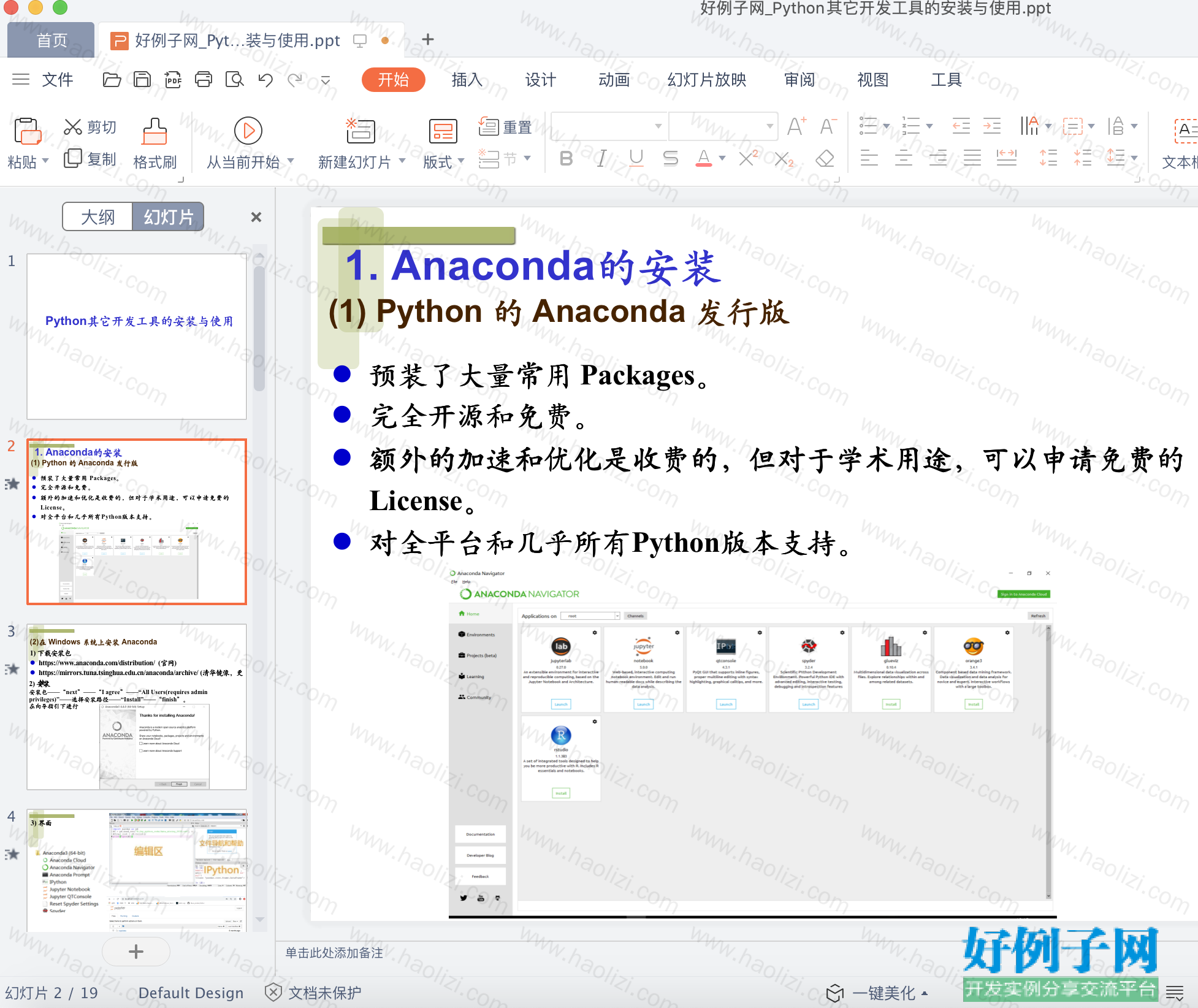The width and height of the screenshot is (1198, 1008).
Task: Activate the 格式刷 format painter
Action: [155, 145]
